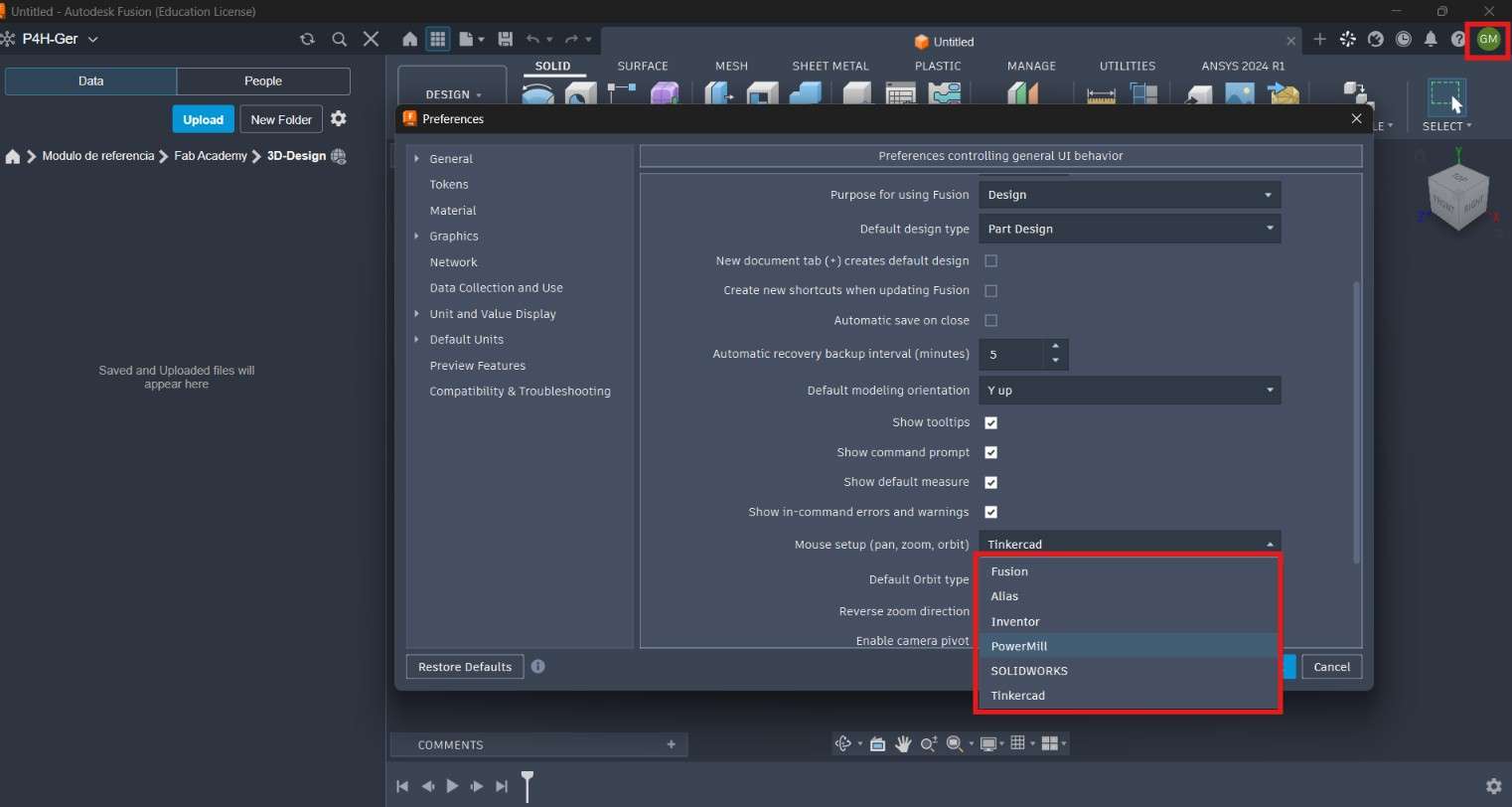
Task: Click the Upload button
Action: [203, 119]
